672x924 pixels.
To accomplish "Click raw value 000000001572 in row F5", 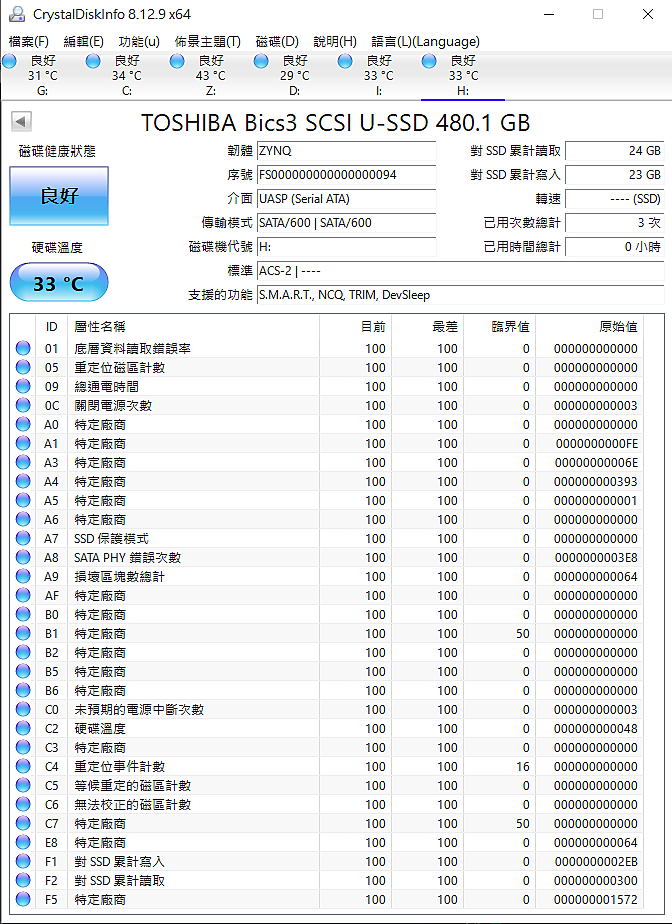I will pyautogui.click(x=595, y=900).
